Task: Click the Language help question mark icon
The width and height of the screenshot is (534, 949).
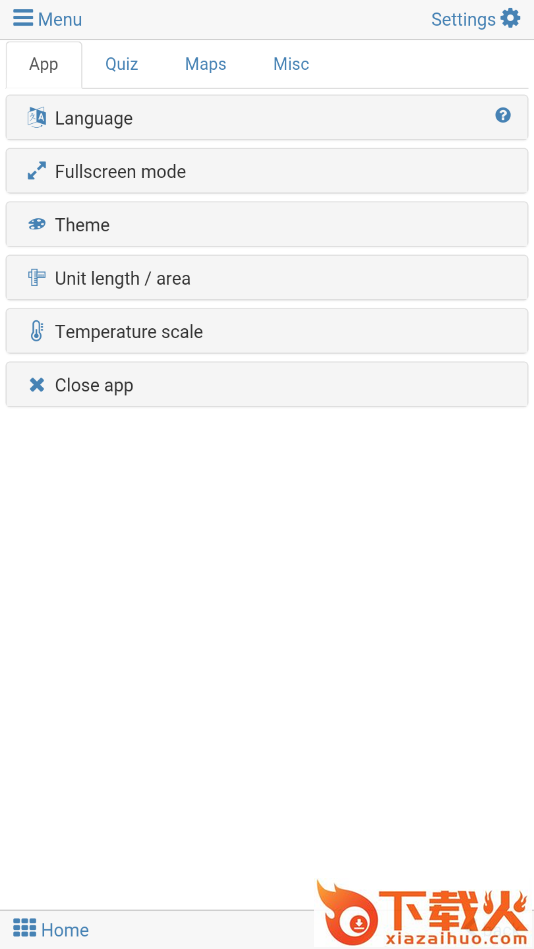Action: [x=503, y=115]
